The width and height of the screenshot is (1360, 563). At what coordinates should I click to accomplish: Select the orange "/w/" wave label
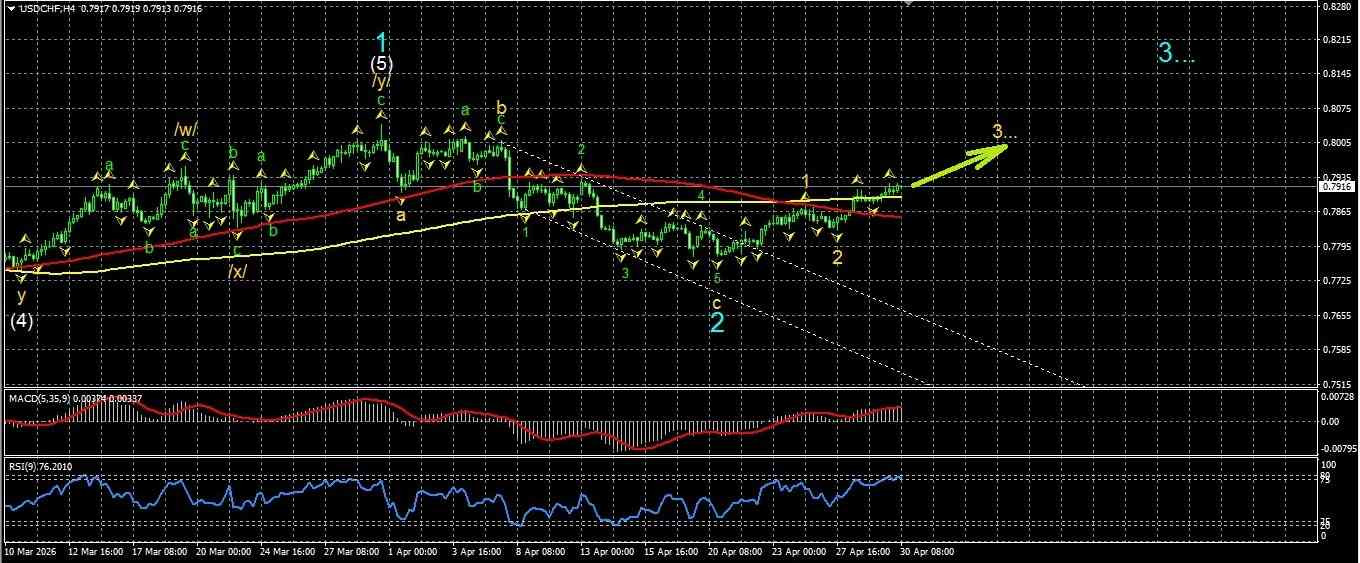[x=186, y=129]
